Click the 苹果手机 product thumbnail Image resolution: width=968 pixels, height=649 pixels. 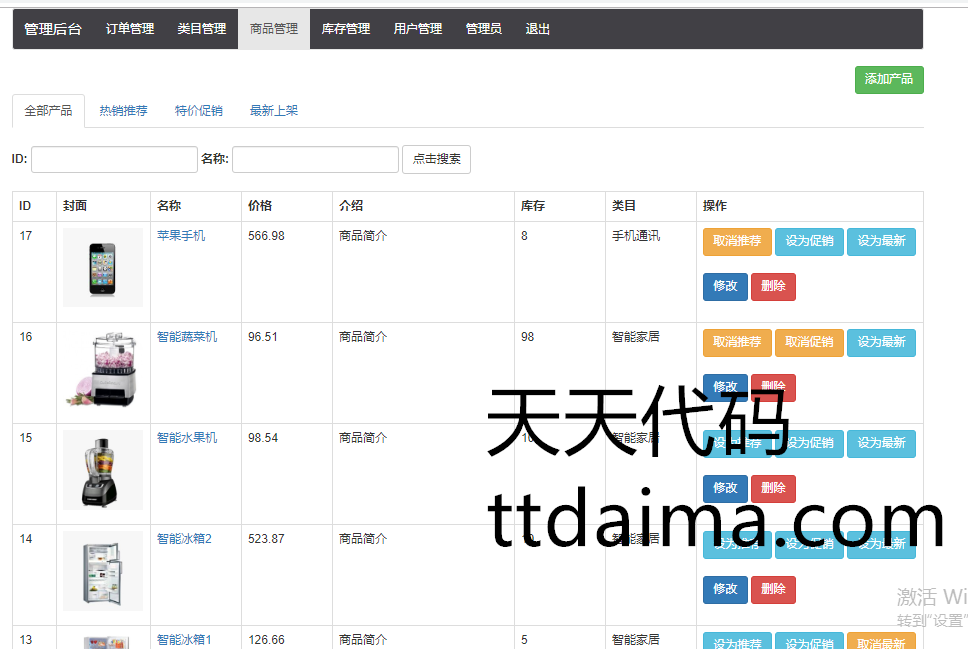pyautogui.click(x=102, y=267)
